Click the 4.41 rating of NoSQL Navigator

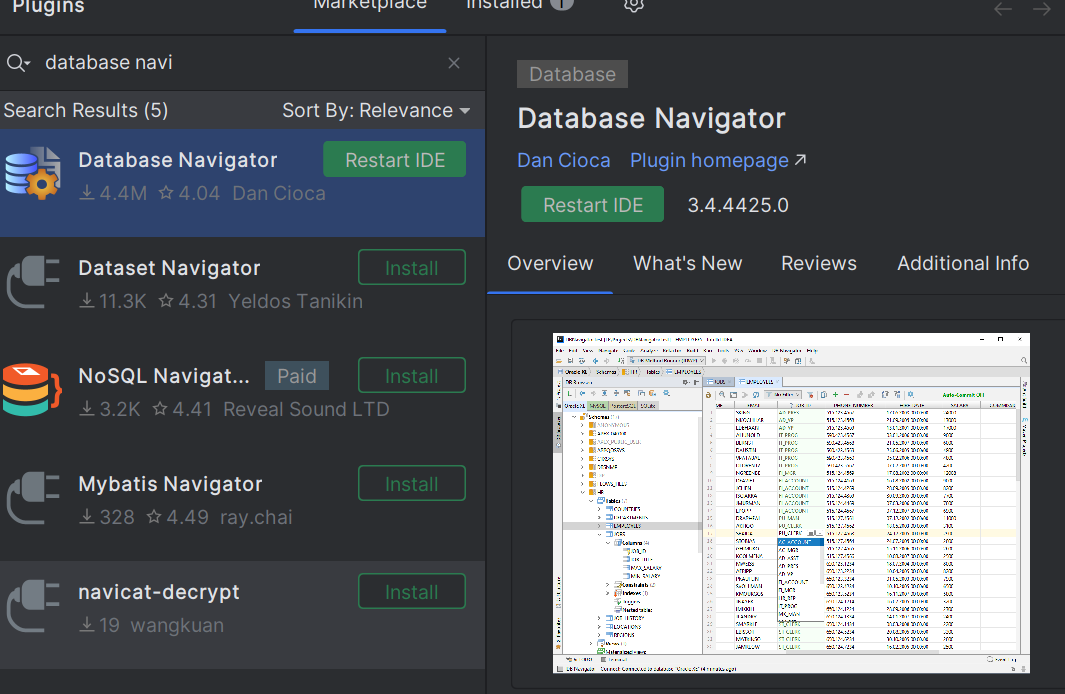185,409
